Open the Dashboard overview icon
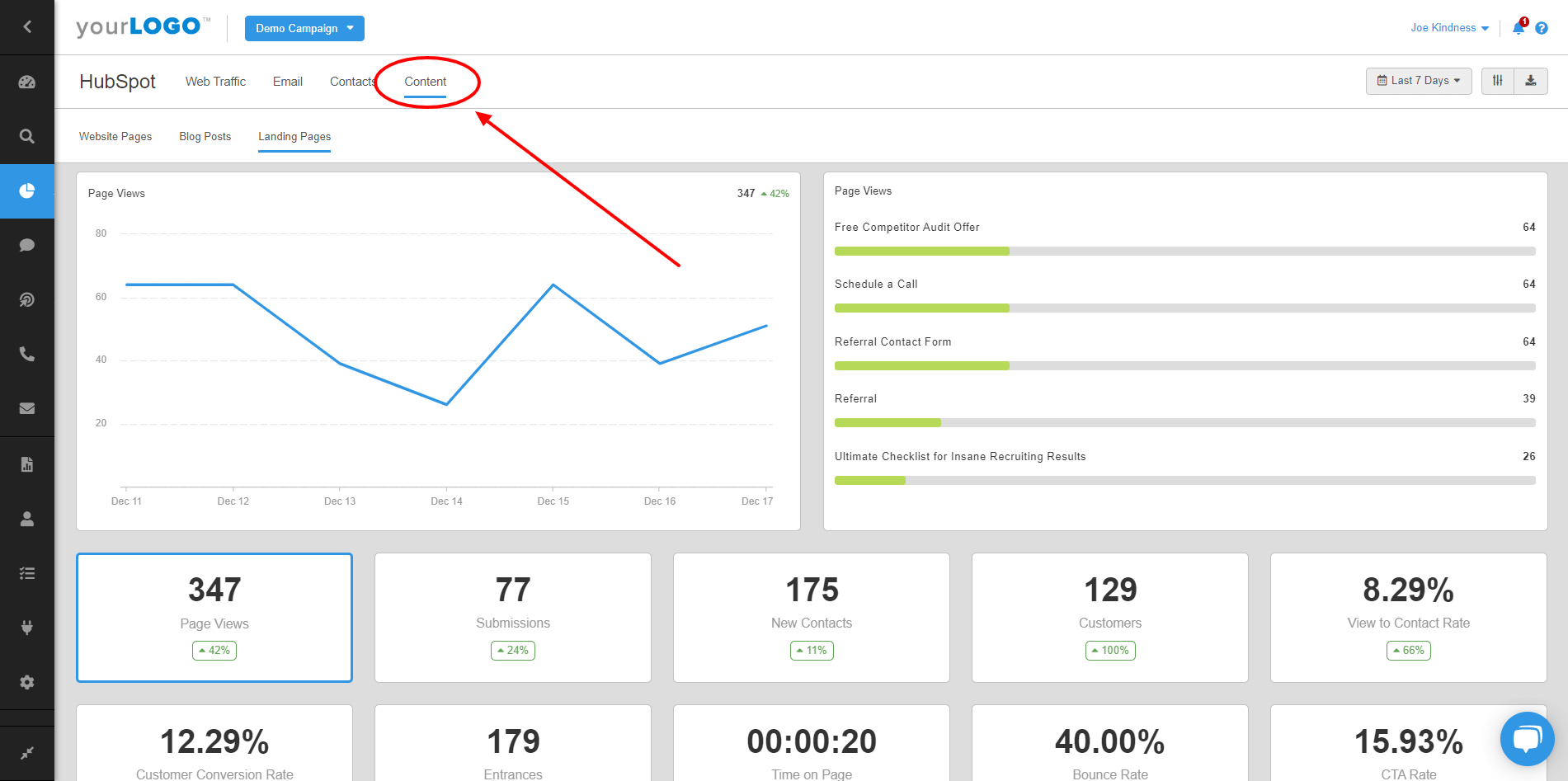 point(27,82)
